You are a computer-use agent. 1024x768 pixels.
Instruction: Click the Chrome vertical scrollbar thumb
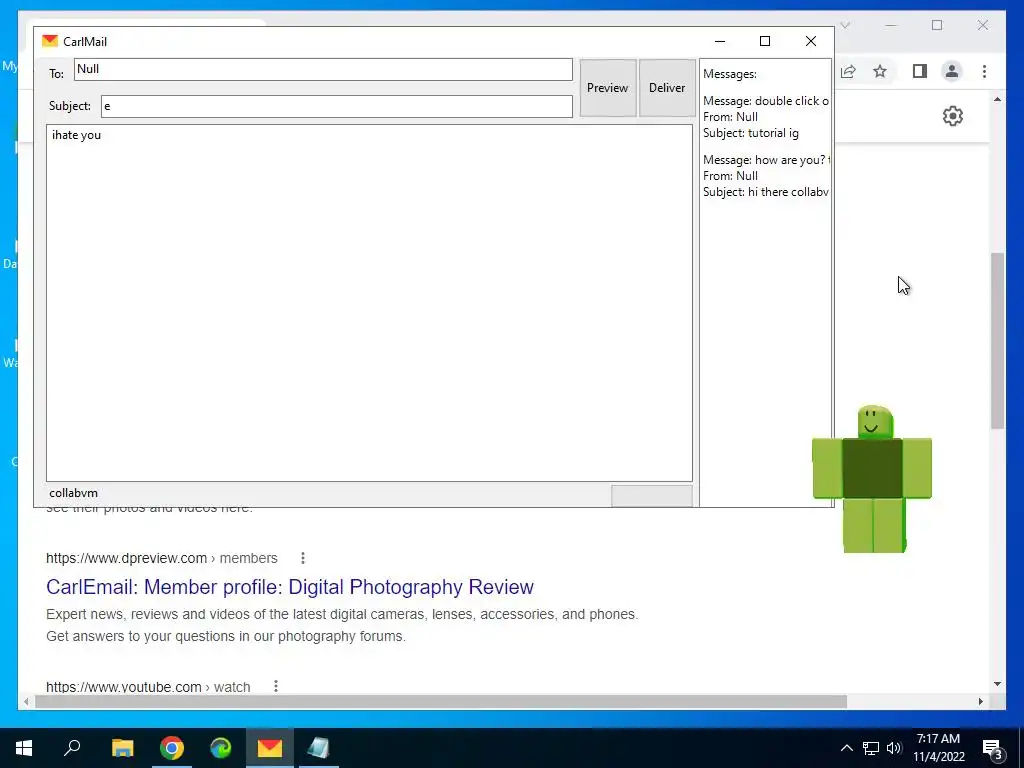click(997, 340)
